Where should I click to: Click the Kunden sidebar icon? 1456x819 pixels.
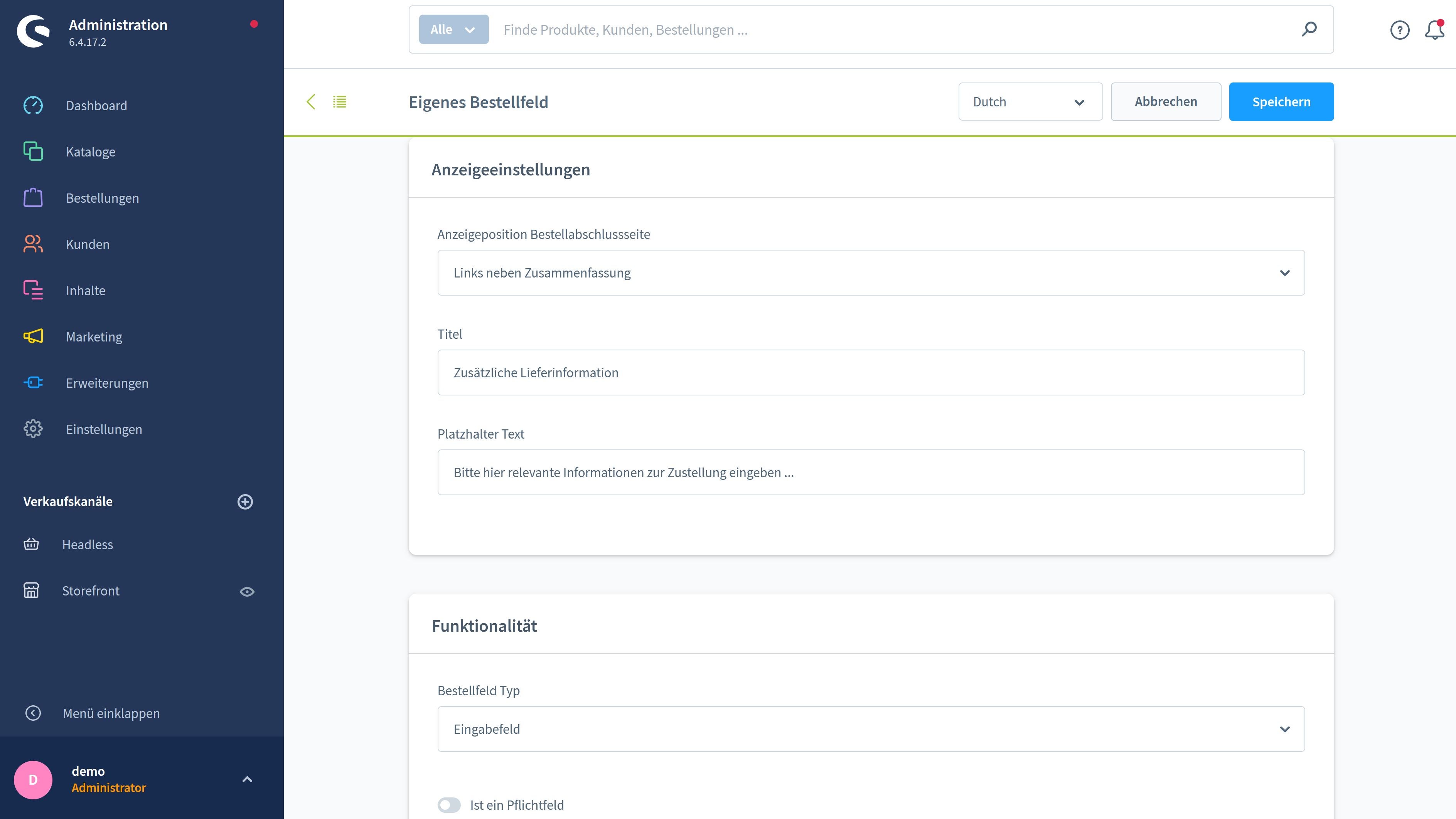(x=33, y=244)
